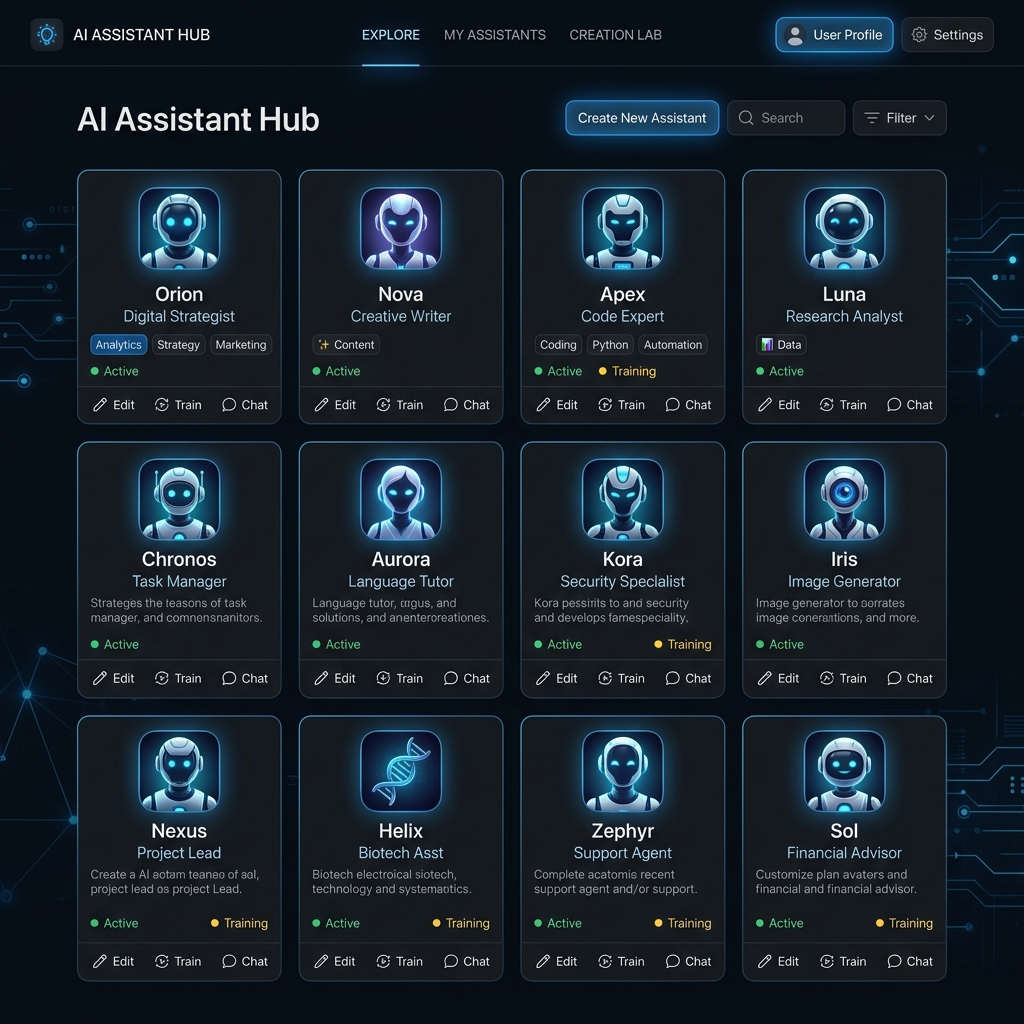Screen dimensions: 1024x1024
Task: Click the lightbulb logo icon in header
Action: 47,35
